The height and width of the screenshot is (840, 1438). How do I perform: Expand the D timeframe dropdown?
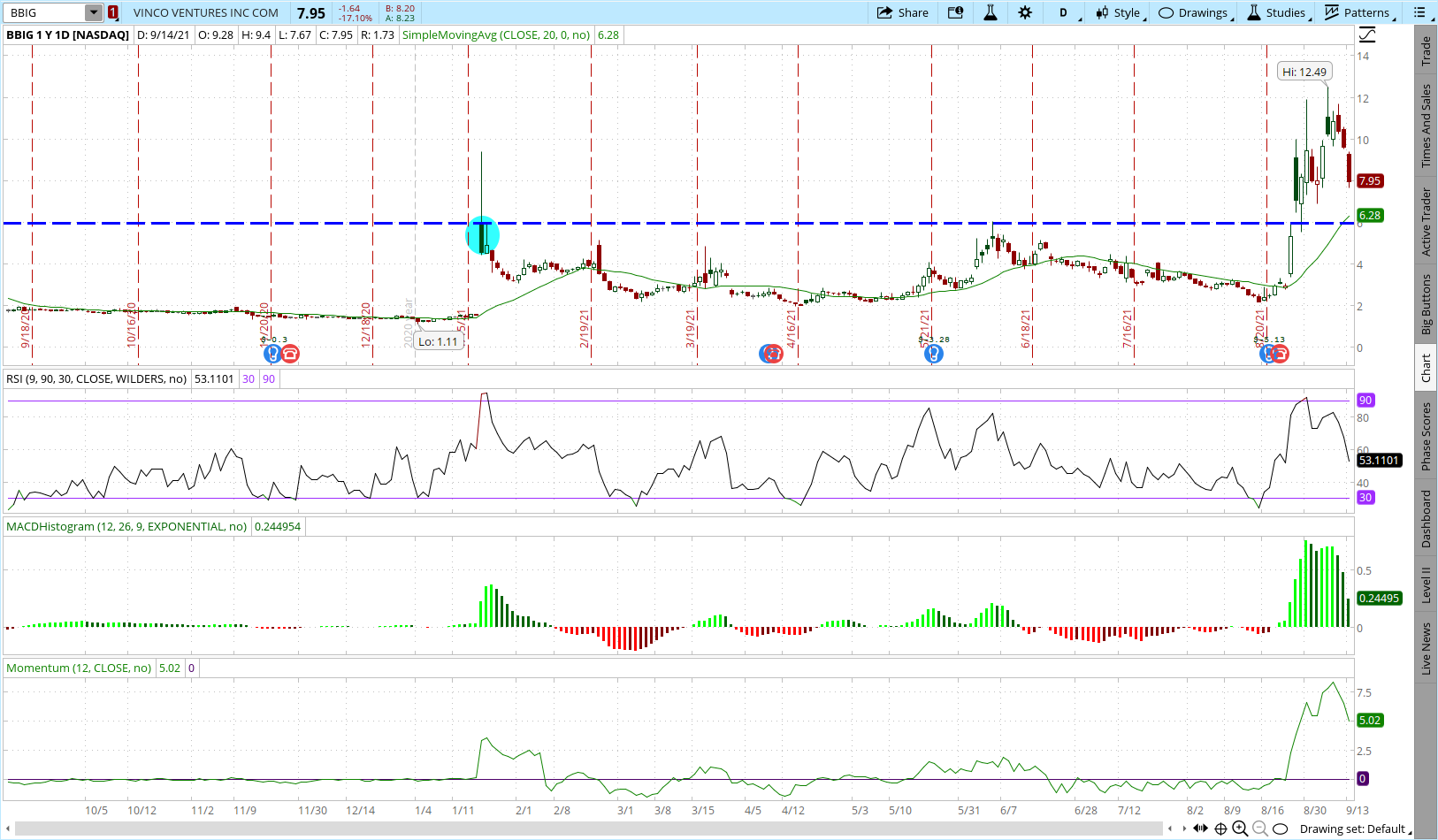[1068, 12]
